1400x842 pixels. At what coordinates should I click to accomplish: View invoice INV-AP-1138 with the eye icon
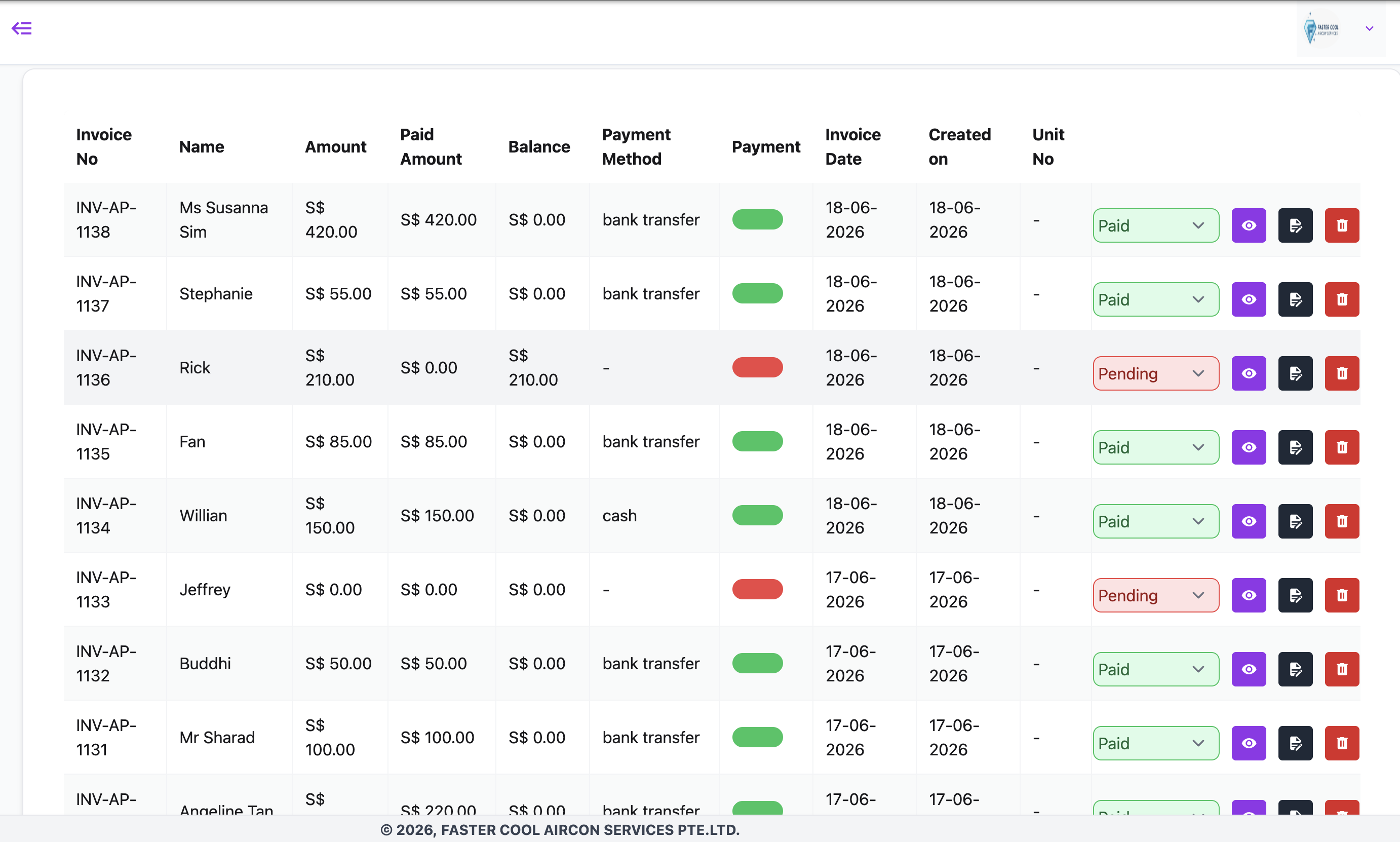point(1249,225)
